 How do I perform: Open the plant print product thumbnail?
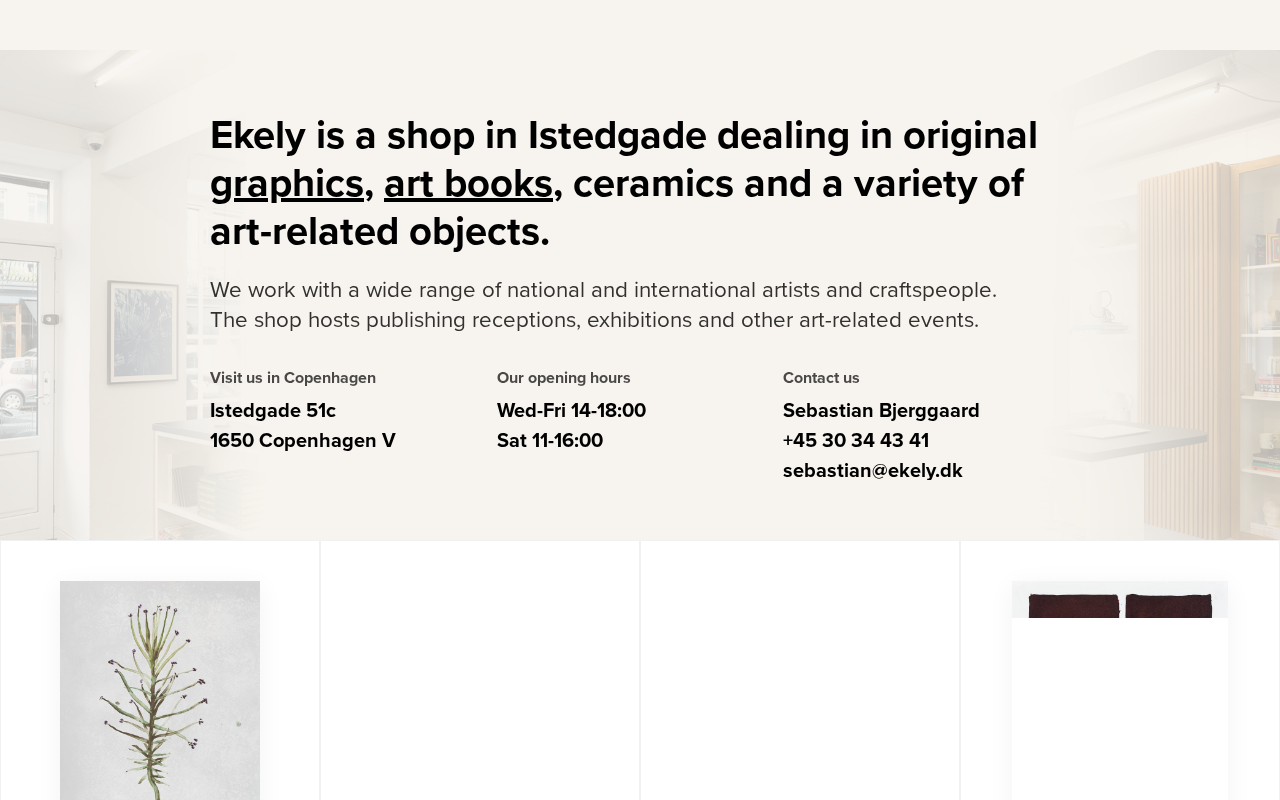point(160,690)
